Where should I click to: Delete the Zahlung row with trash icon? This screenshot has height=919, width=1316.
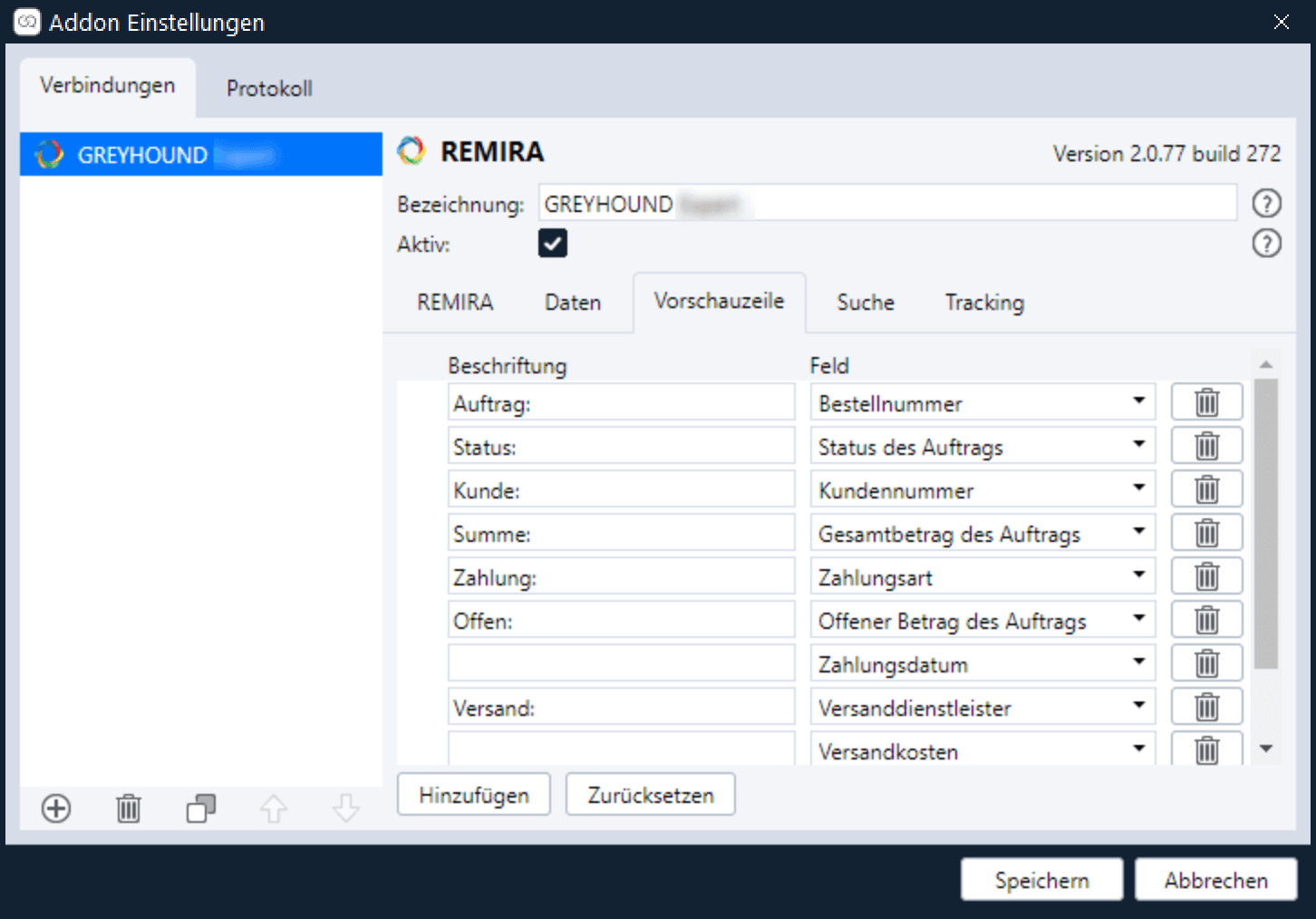pos(1206,576)
